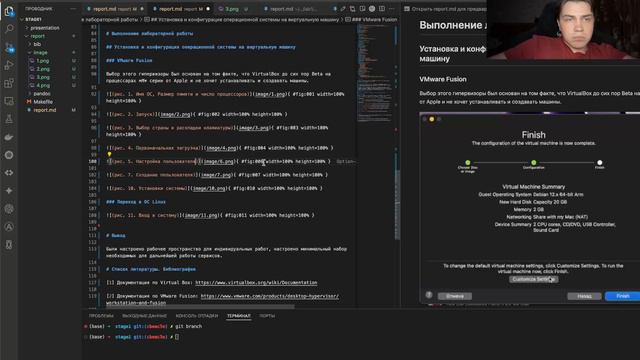640x360 pixels.
Task: Click the '### VMware Fusion' heading in editor
Action: tap(129, 60)
